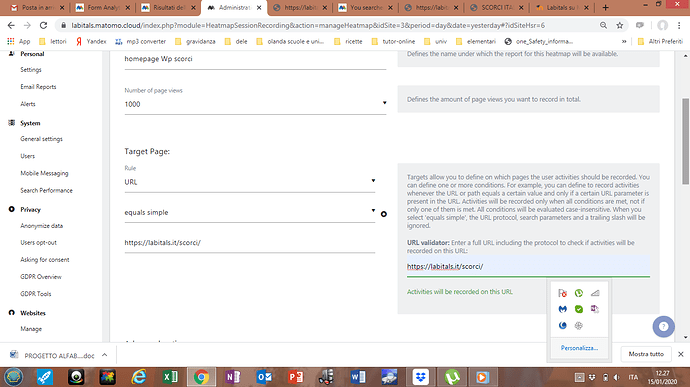This screenshot has height=387, width=690.
Task: Open the volume speaker tray icon
Action: [x=617, y=377]
